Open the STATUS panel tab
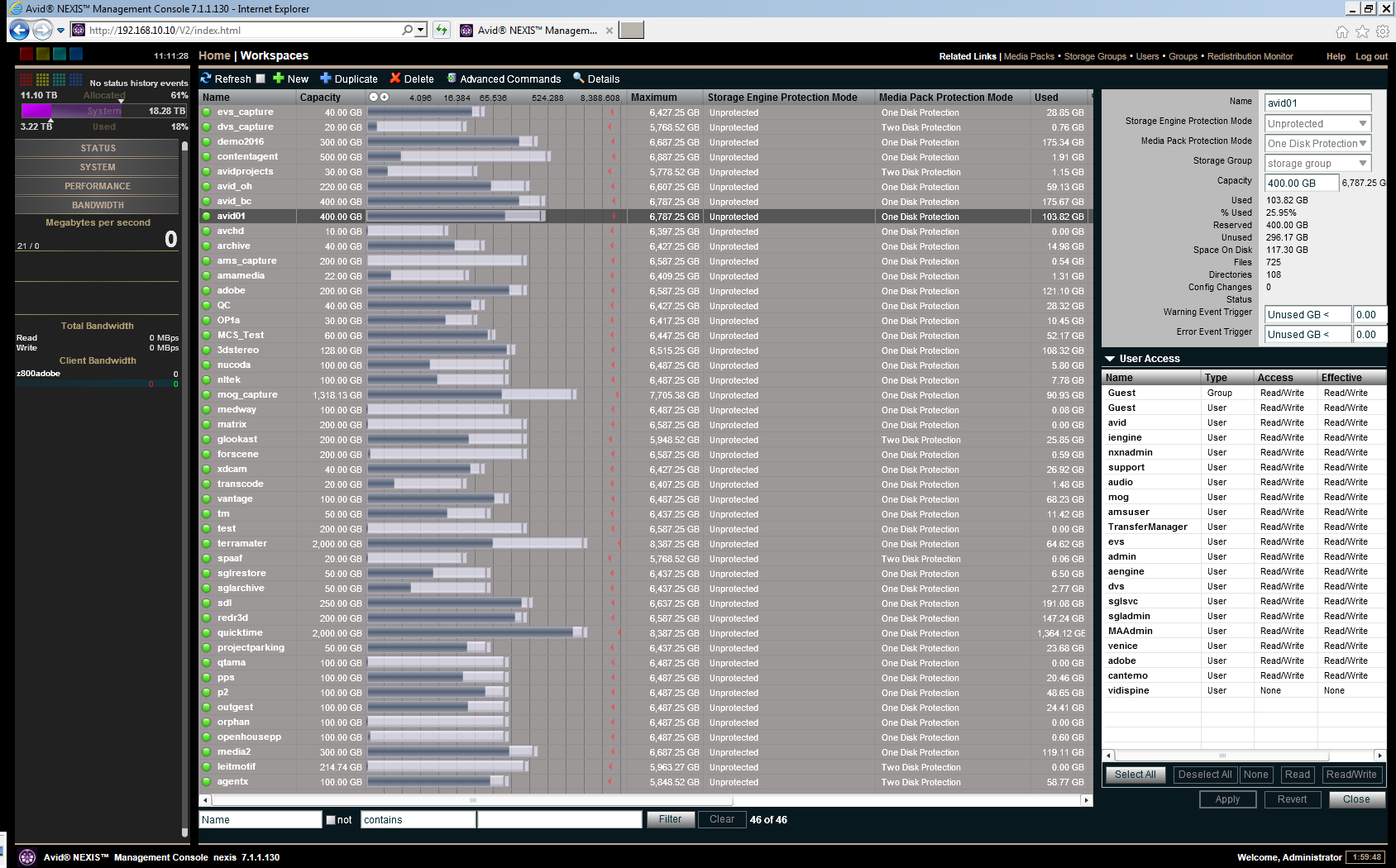The width and height of the screenshot is (1396, 868). [98, 148]
